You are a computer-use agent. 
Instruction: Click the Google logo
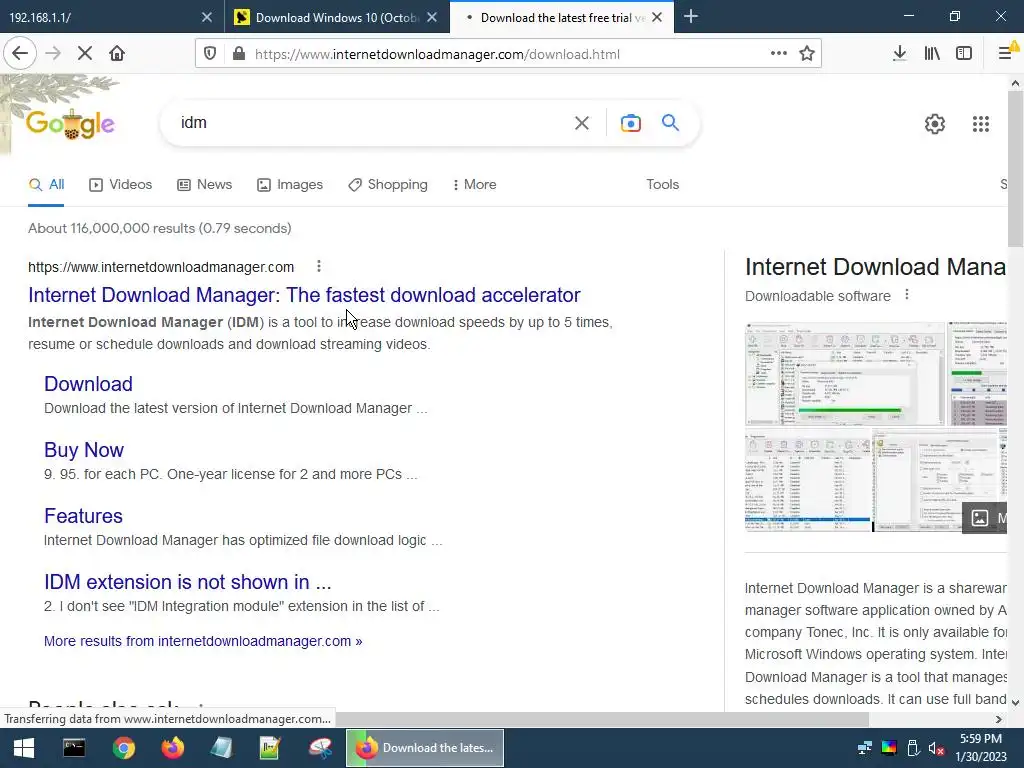tap(71, 123)
